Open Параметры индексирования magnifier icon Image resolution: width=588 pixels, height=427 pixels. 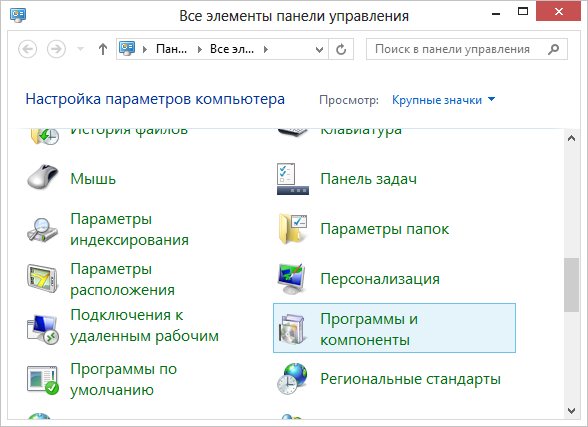(x=42, y=229)
